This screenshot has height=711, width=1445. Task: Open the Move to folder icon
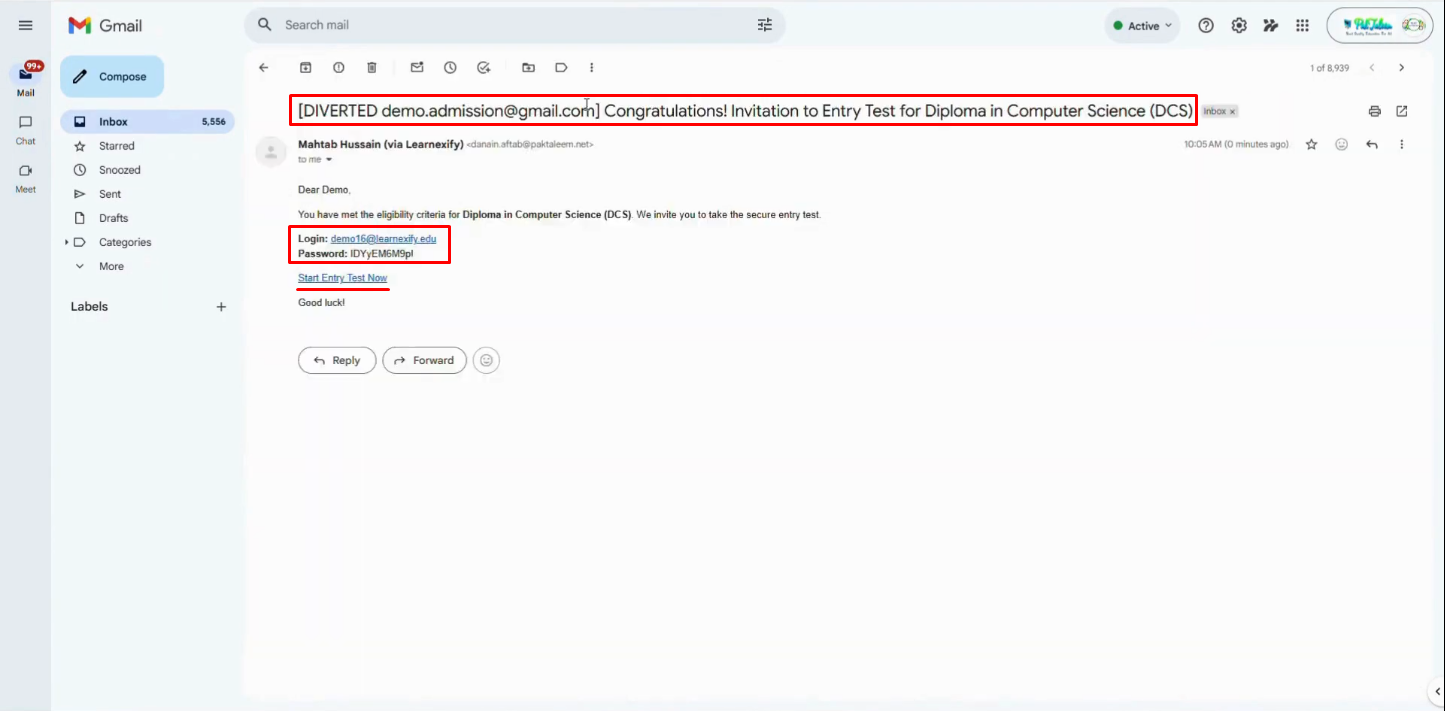pos(528,68)
